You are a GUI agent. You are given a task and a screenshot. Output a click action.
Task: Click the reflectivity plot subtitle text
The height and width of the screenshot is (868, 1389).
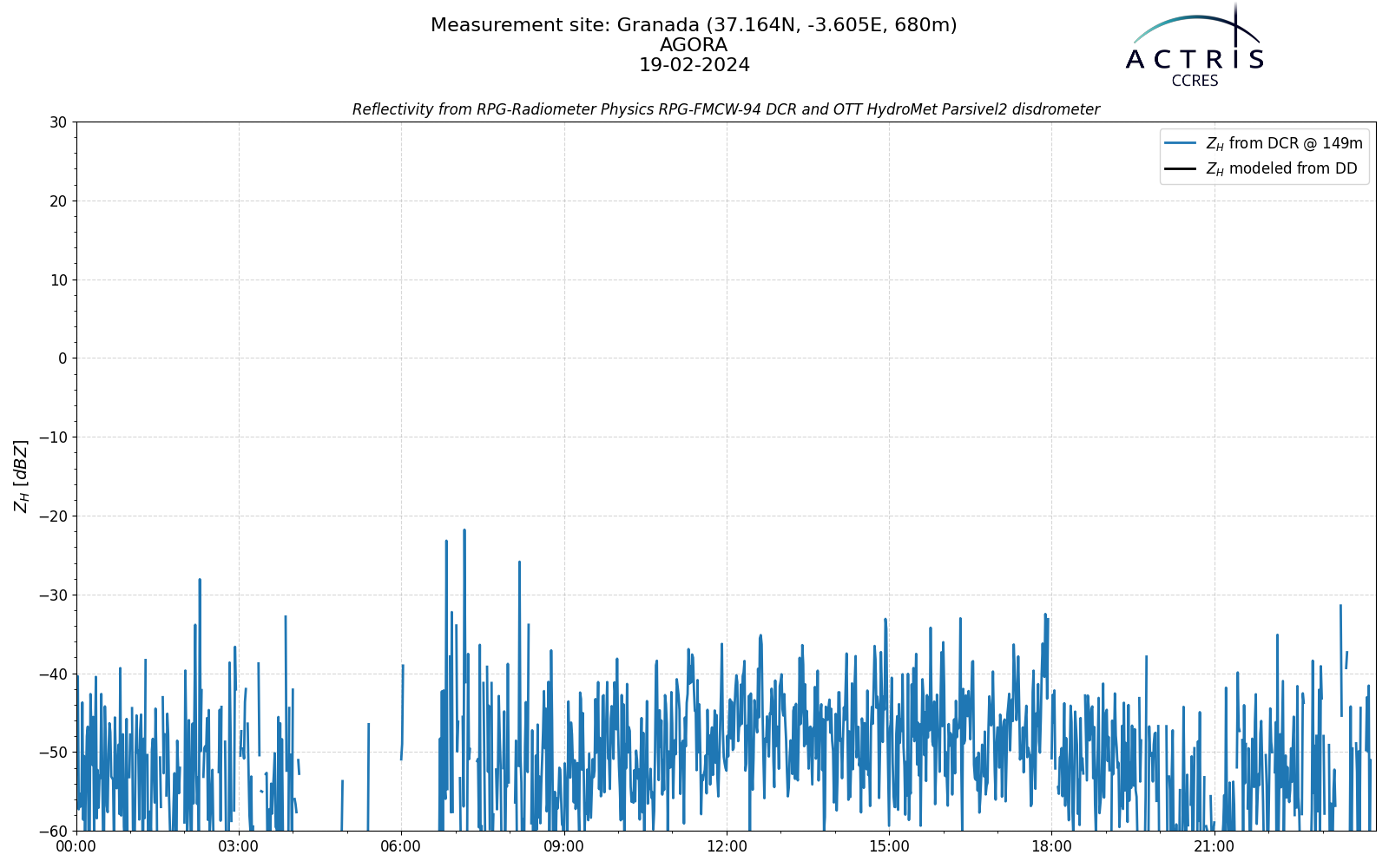[726, 109]
